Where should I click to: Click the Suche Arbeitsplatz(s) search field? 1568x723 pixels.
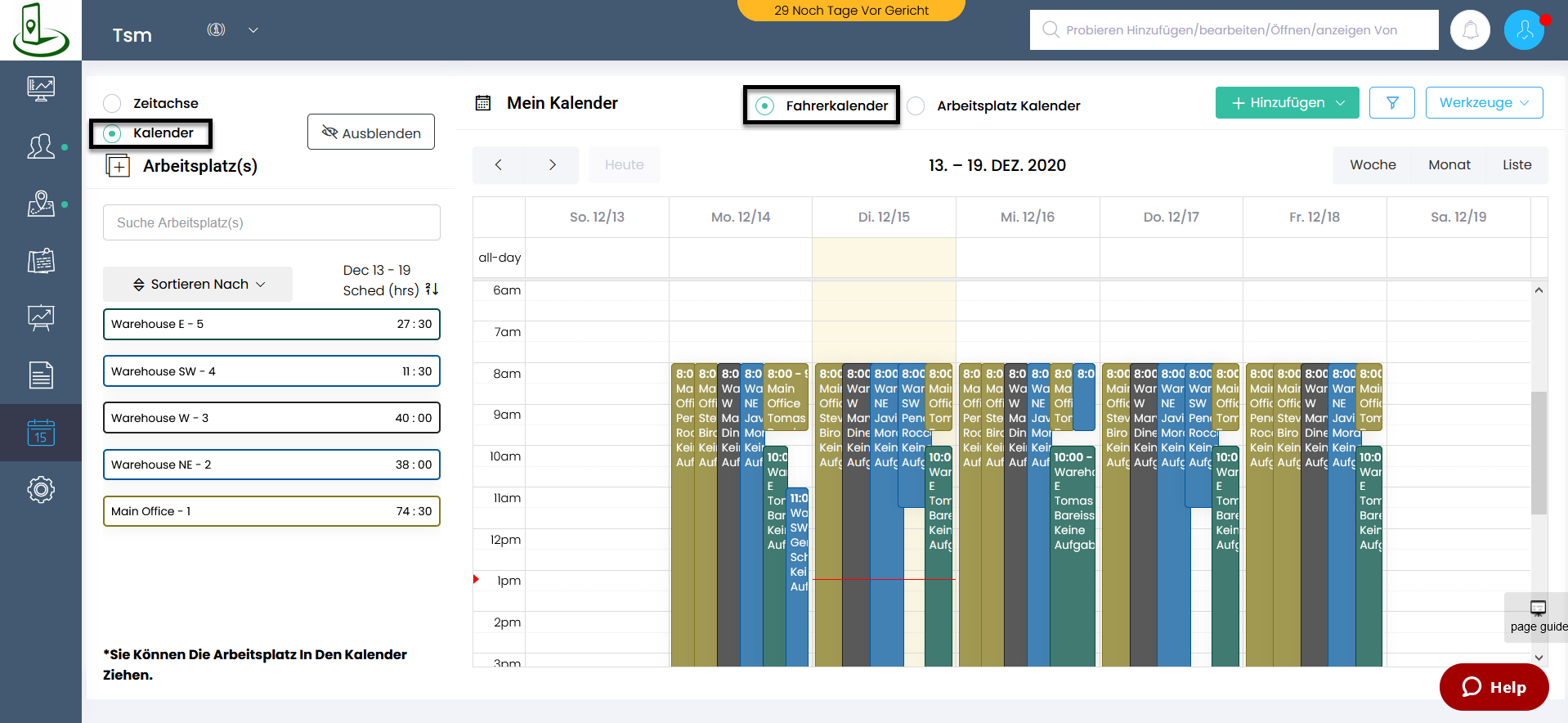(x=271, y=222)
